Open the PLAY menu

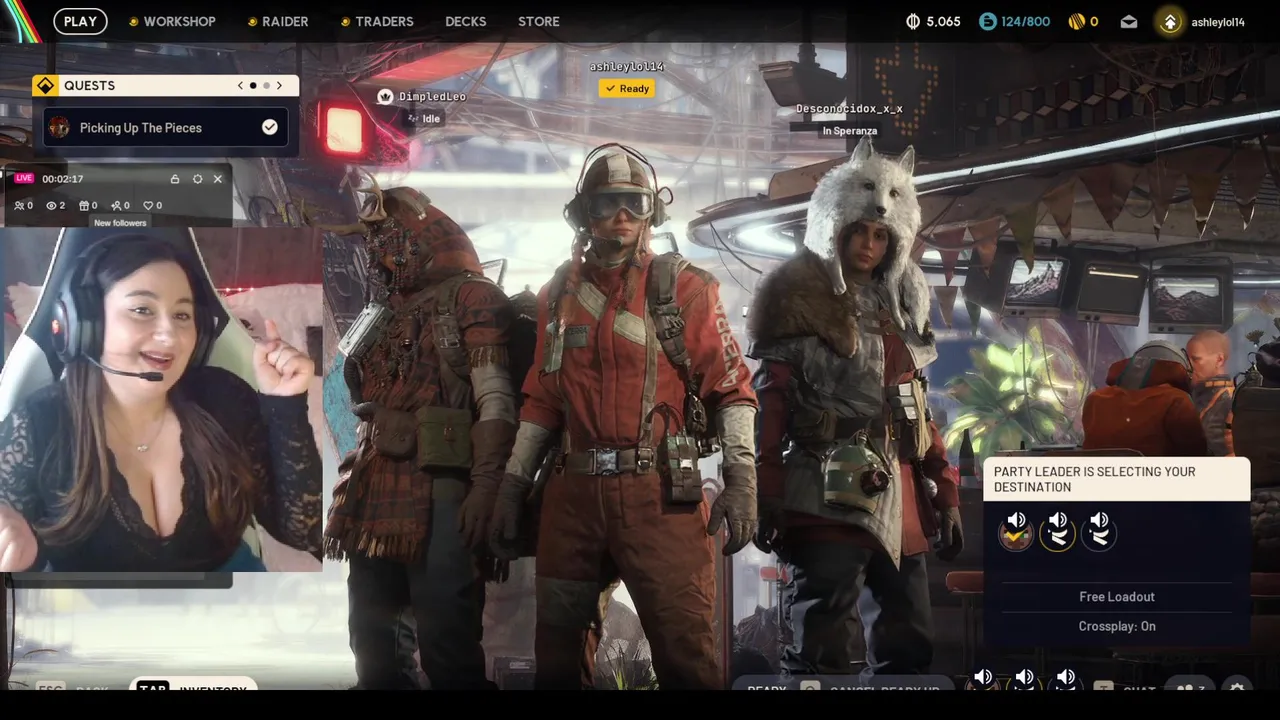80,21
